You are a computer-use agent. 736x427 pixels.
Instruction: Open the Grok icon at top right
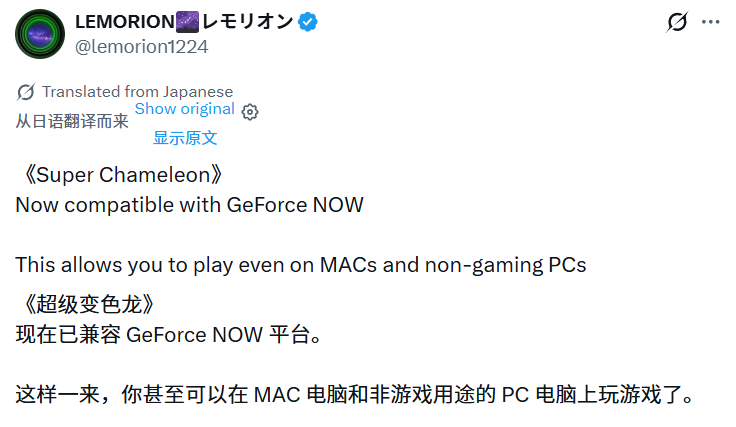tap(677, 22)
